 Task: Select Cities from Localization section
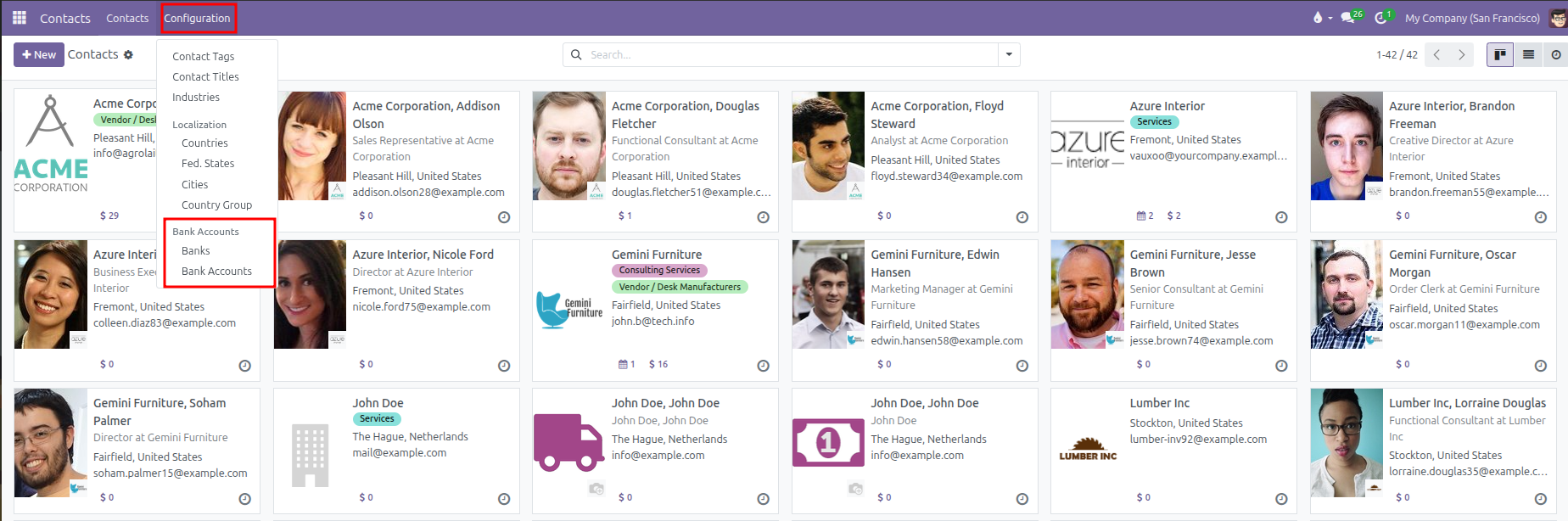[194, 184]
